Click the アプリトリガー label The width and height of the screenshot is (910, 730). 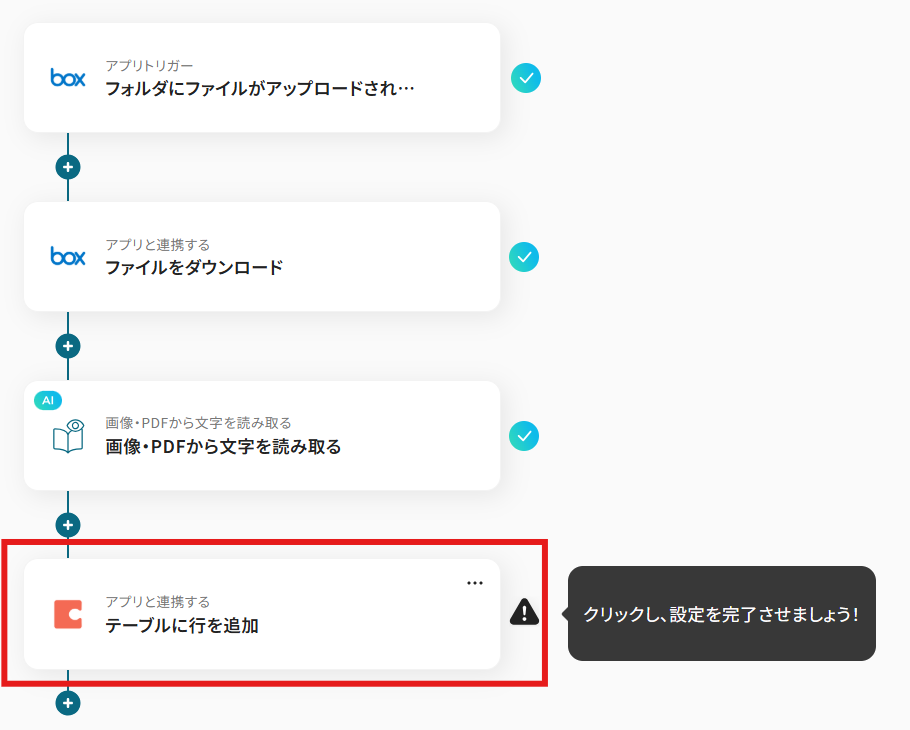(149, 66)
